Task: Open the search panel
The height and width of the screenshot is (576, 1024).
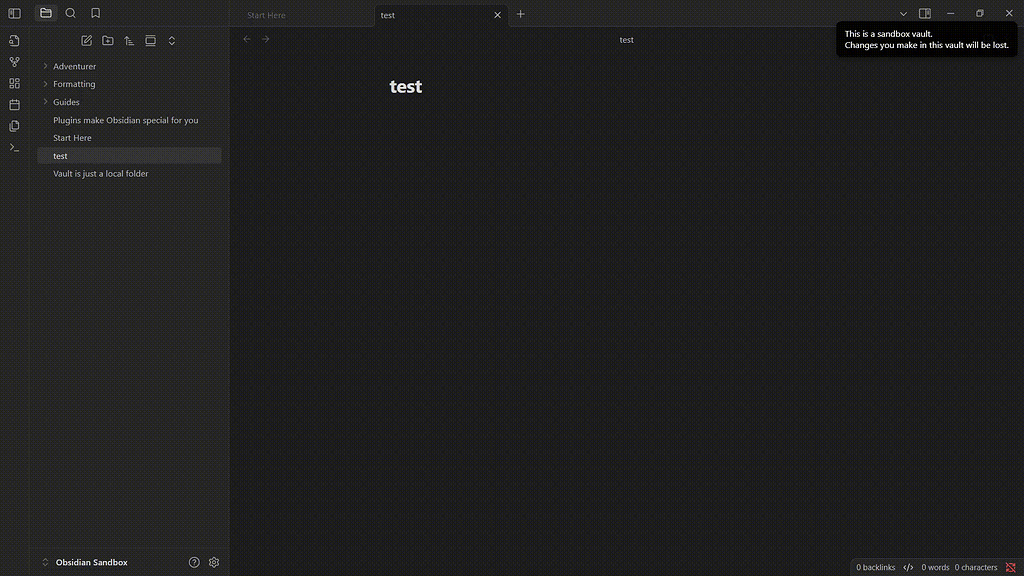Action: 70,13
